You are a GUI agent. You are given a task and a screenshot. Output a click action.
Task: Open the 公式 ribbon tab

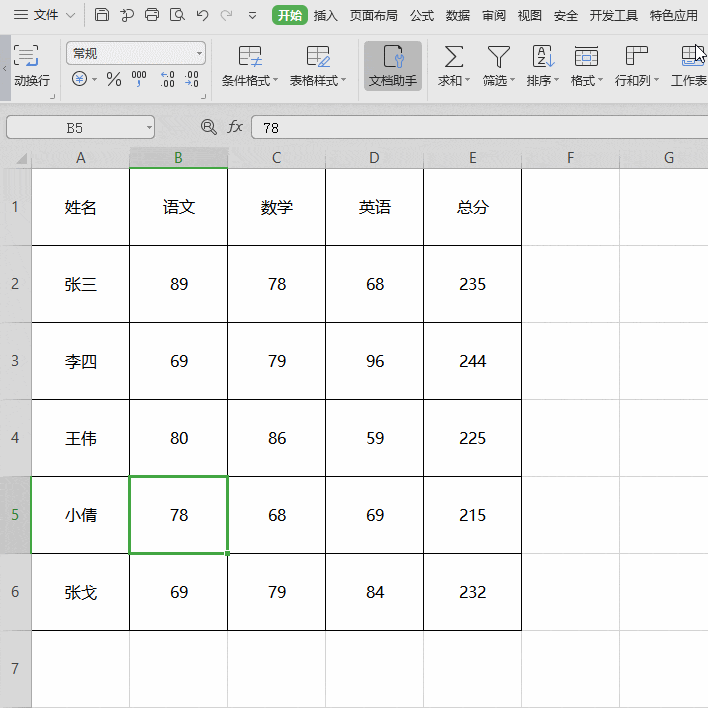421,15
